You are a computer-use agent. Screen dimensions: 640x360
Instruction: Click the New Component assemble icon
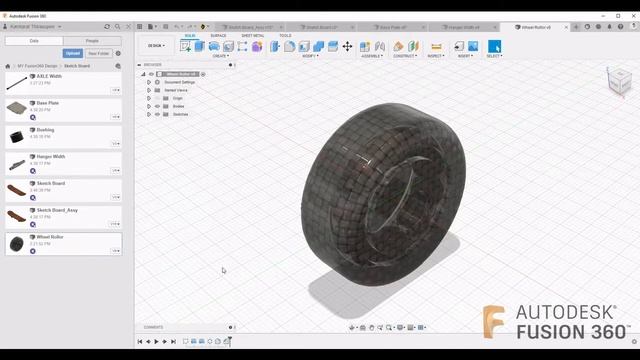[365, 46]
